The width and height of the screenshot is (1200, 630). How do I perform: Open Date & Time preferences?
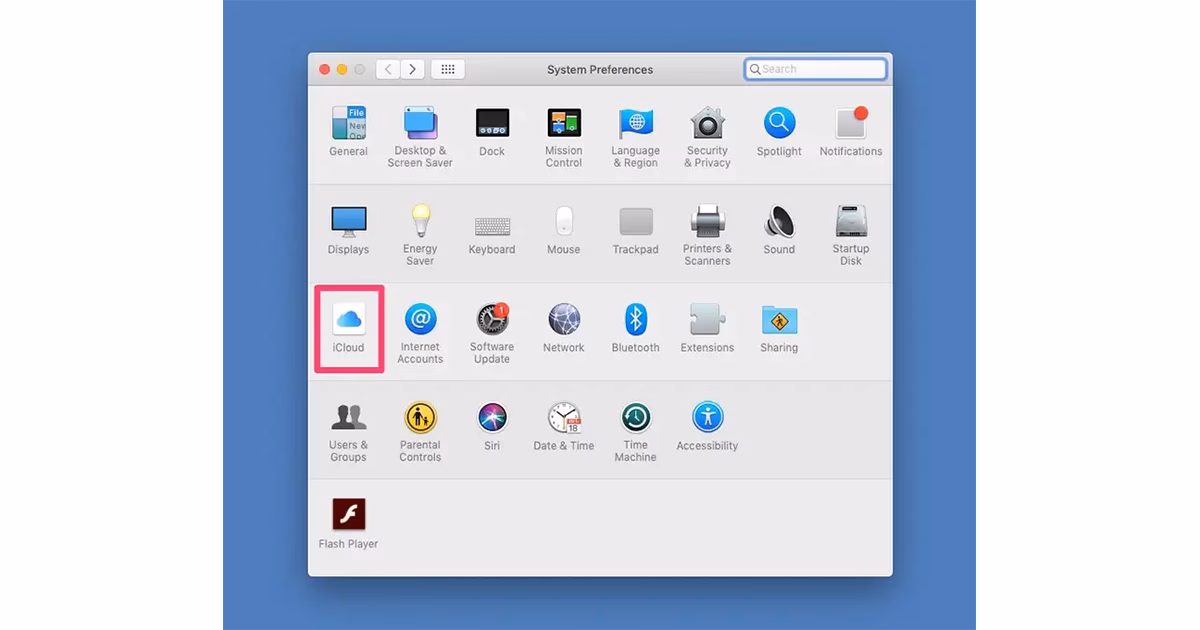click(564, 426)
